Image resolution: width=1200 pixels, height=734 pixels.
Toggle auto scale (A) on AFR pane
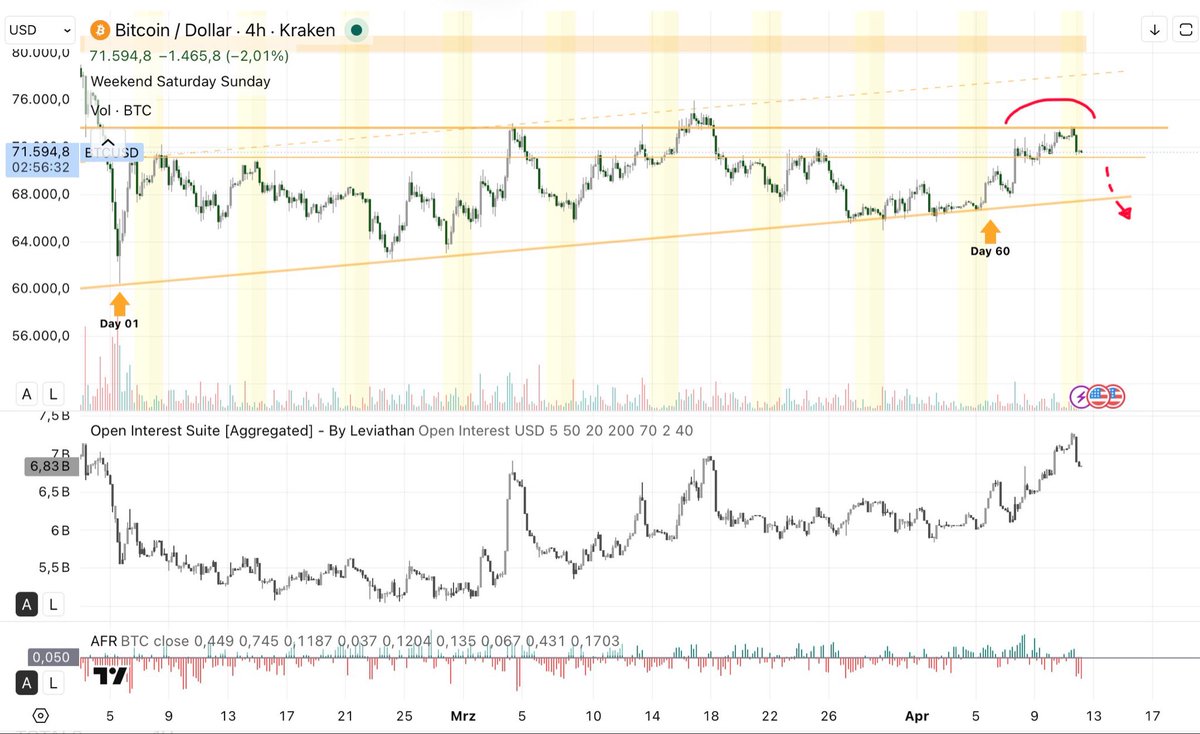[x=27, y=683]
